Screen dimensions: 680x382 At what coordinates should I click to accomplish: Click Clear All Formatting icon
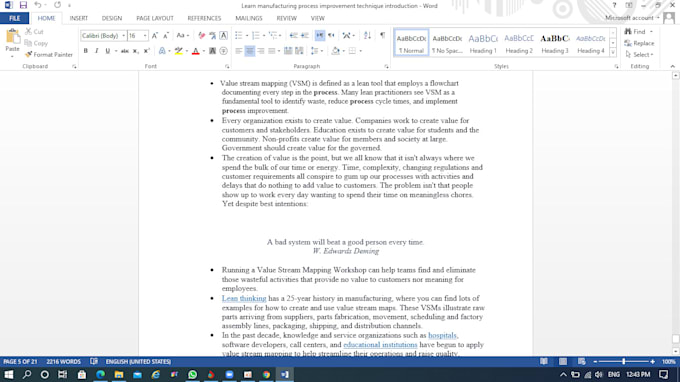click(x=201, y=36)
